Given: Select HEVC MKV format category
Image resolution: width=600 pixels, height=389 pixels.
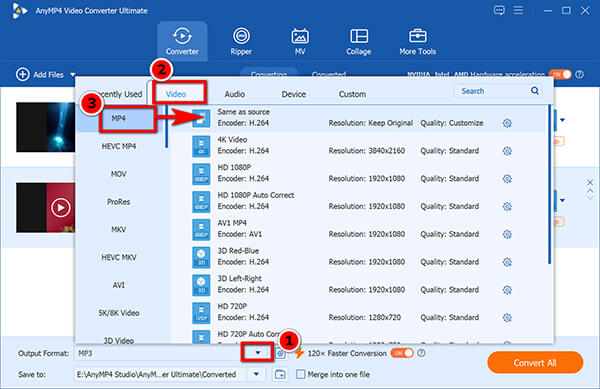Looking at the screenshot, I should [x=119, y=257].
